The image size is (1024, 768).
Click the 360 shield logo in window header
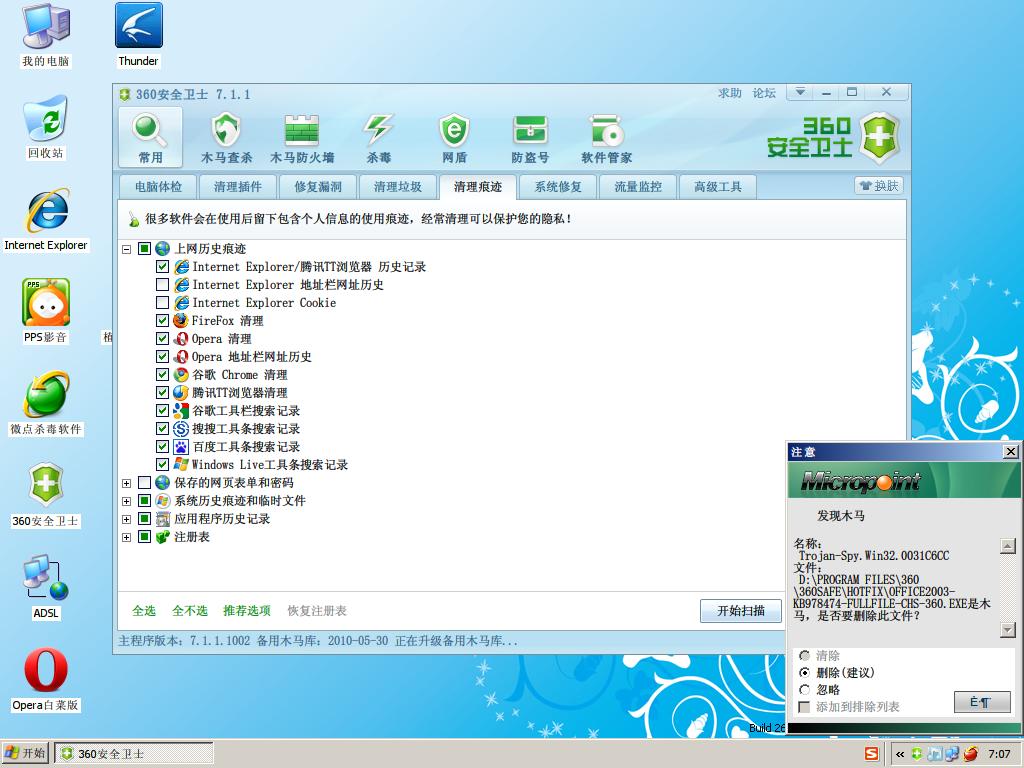(879, 137)
